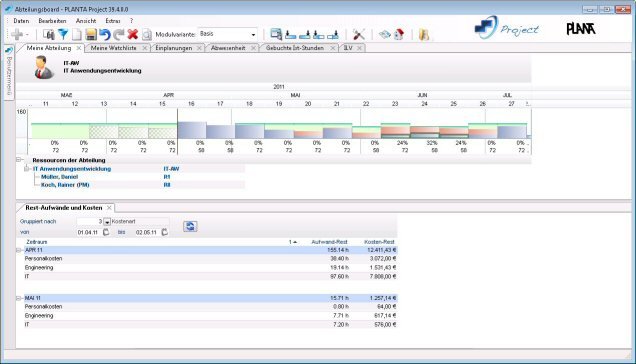Click the Gruppiert nach value field 3
Viewport: 636px width, 364px height.
(90, 222)
